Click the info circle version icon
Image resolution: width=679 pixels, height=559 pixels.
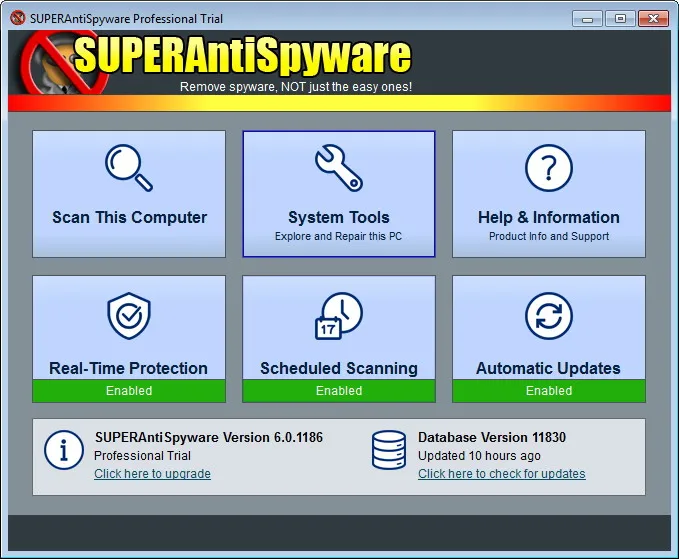tap(64, 450)
